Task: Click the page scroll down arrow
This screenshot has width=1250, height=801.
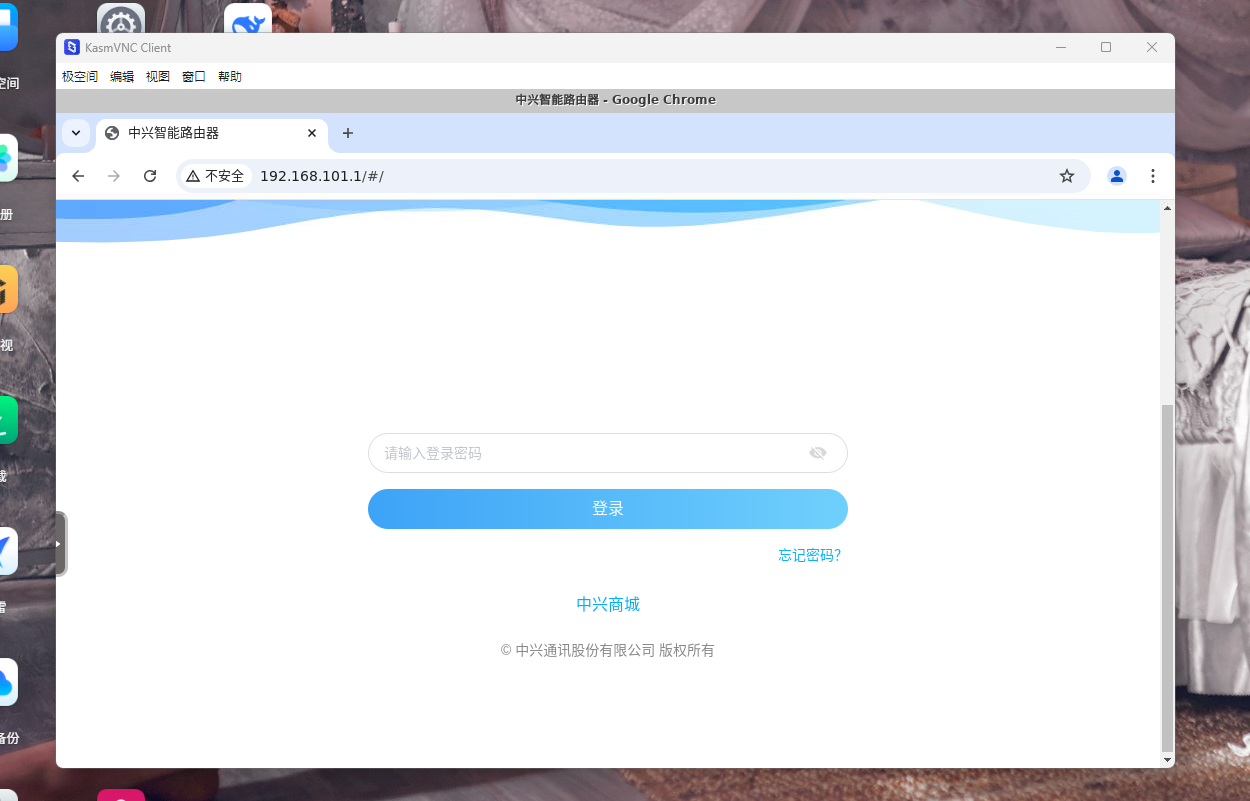Action: tap(1167, 760)
